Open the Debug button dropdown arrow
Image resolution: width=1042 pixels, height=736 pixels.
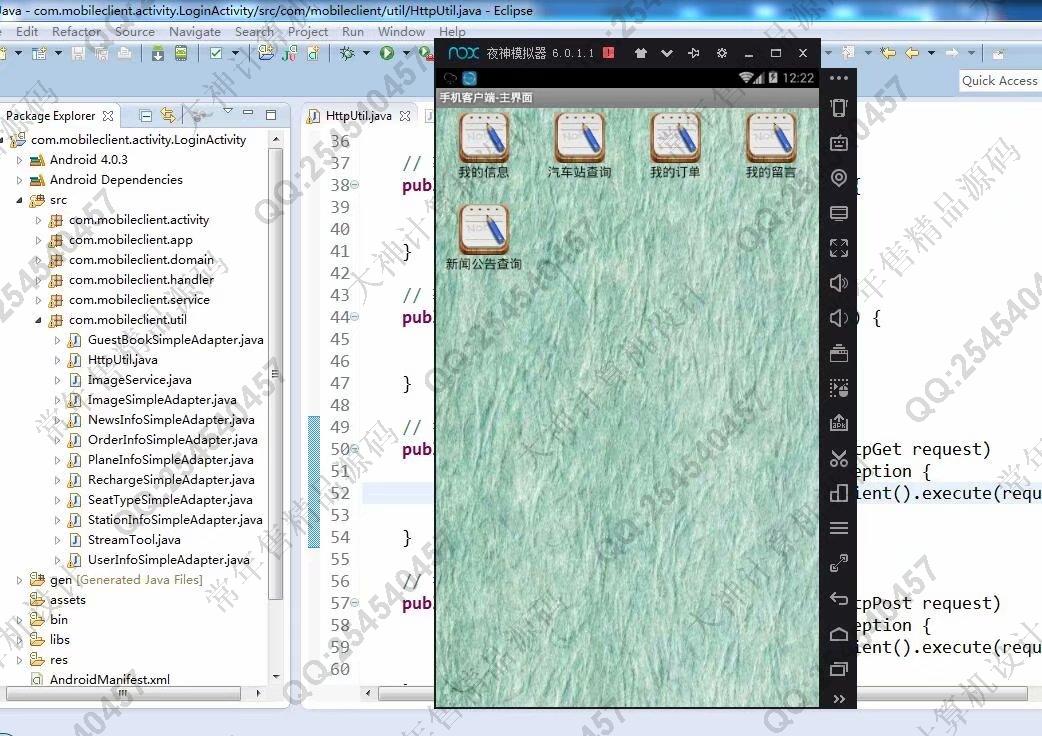tap(366, 53)
